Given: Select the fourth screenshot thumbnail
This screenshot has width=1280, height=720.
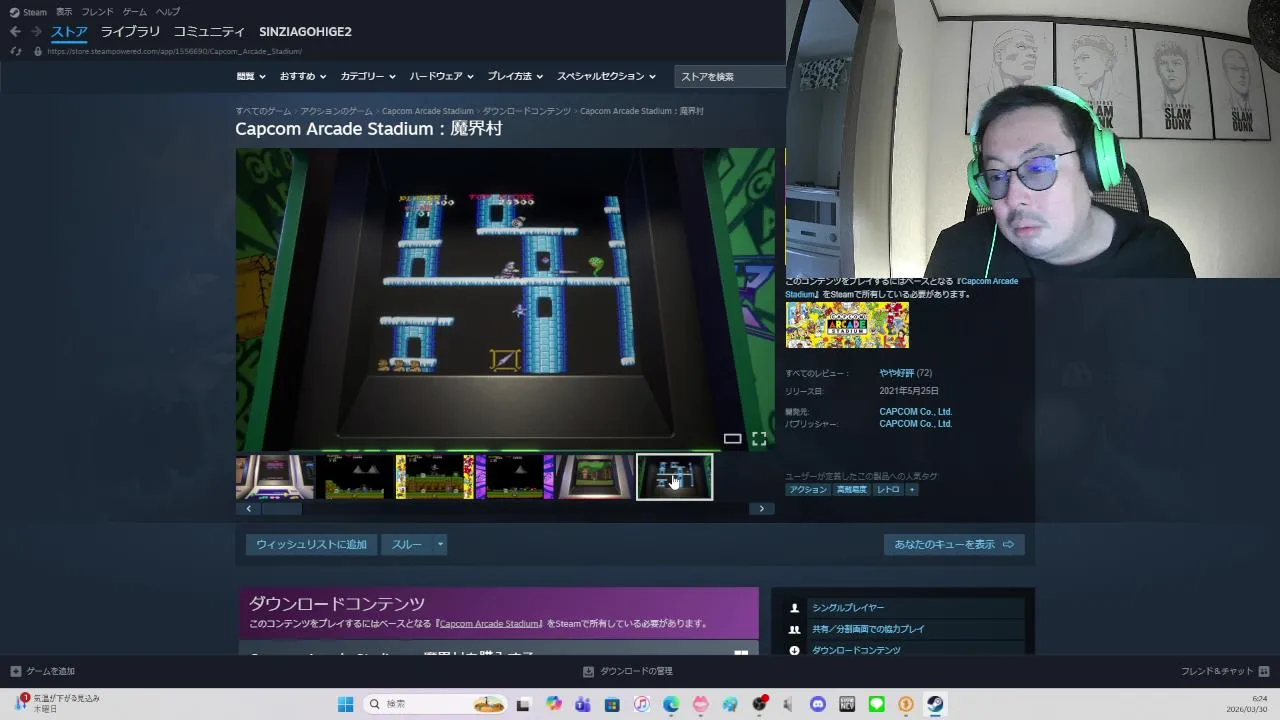Looking at the screenshot, I should [x=515, y=476].
